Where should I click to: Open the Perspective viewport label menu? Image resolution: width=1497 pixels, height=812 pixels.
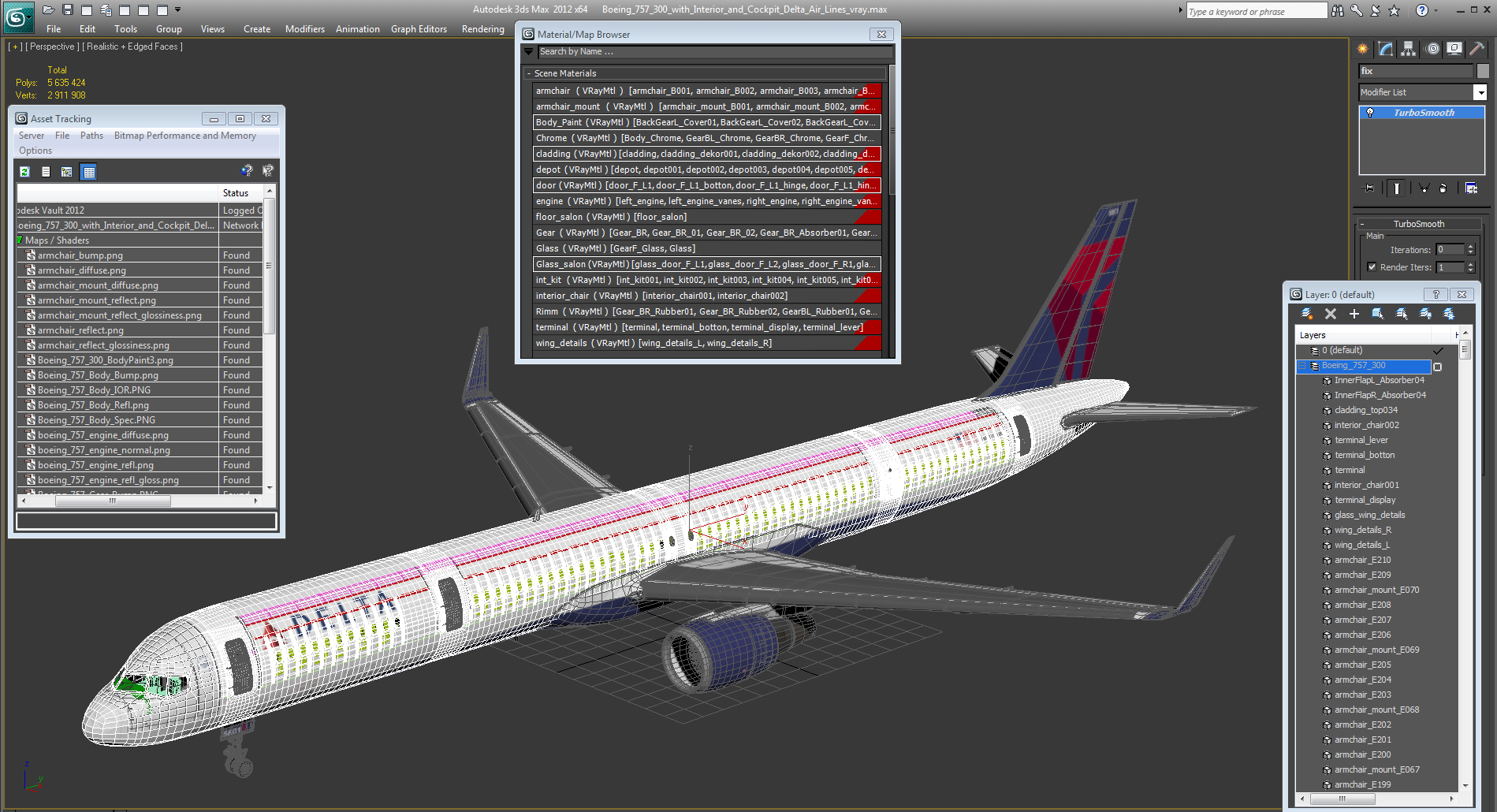click(52, 47)
